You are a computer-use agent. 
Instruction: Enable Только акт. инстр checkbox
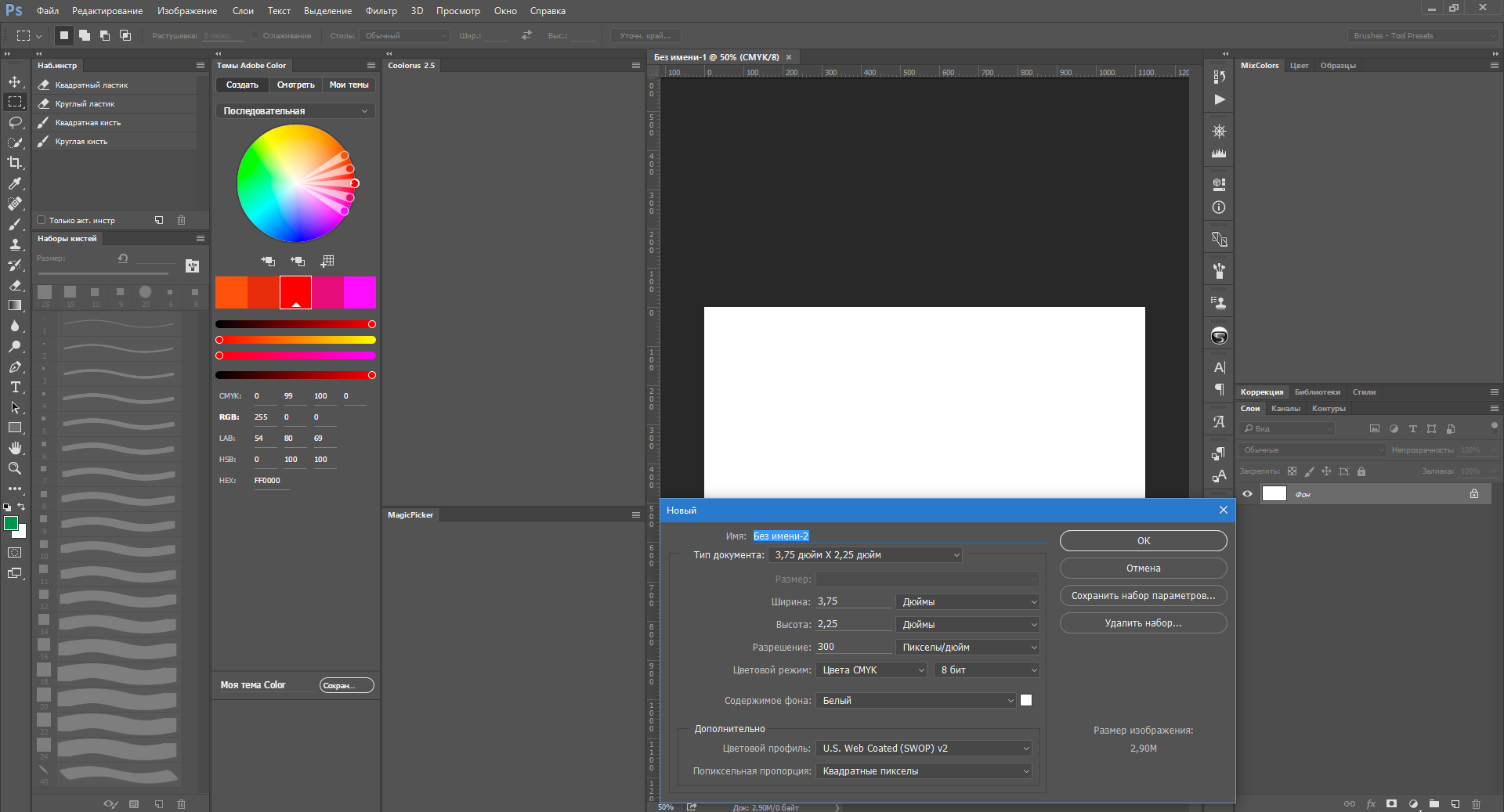pos(42,221)
